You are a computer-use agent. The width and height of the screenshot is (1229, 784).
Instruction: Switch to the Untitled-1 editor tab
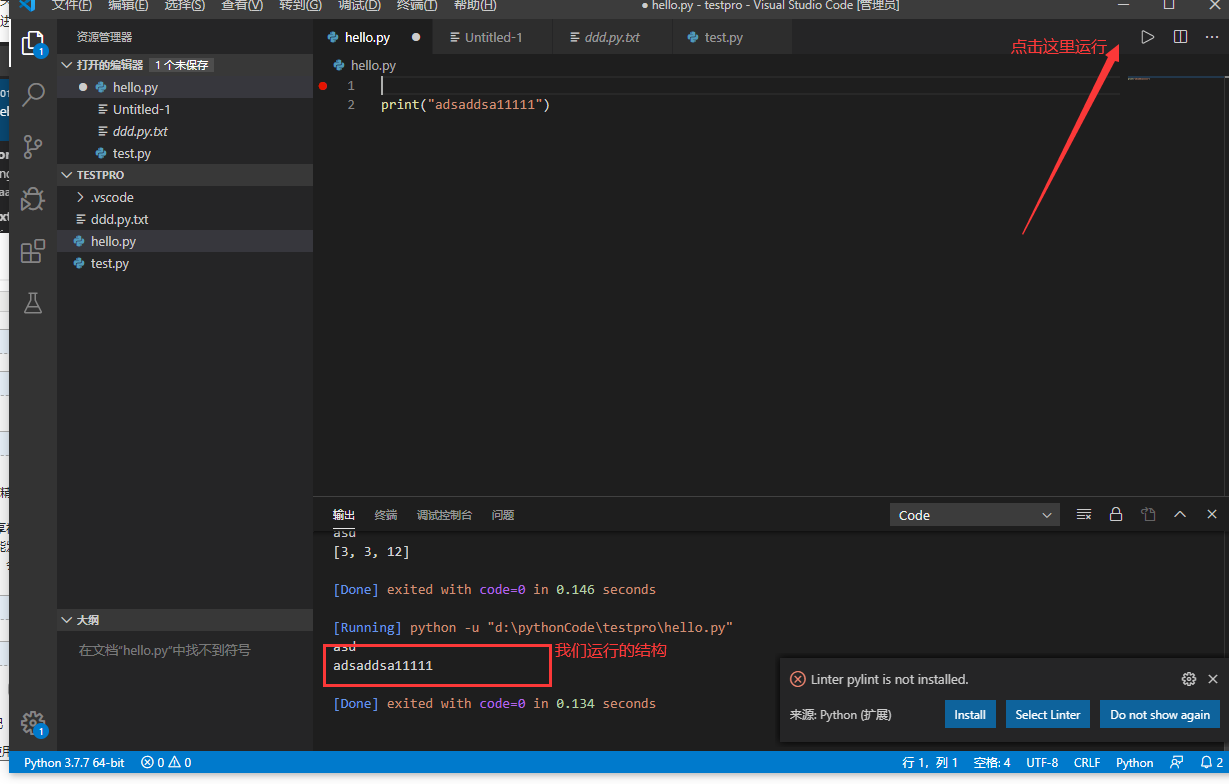[493, 37]
